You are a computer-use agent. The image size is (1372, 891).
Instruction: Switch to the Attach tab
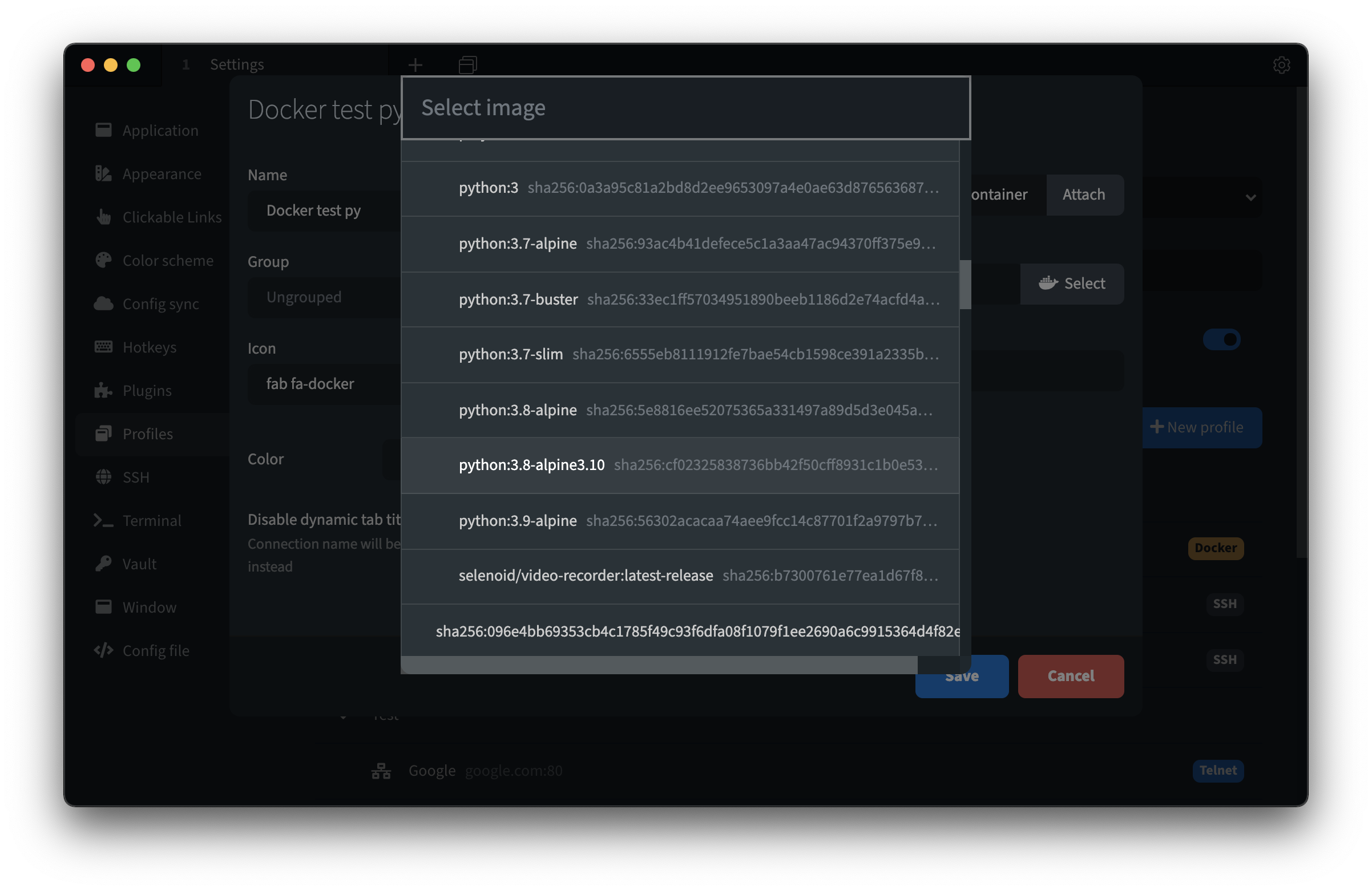point(1083,195)
